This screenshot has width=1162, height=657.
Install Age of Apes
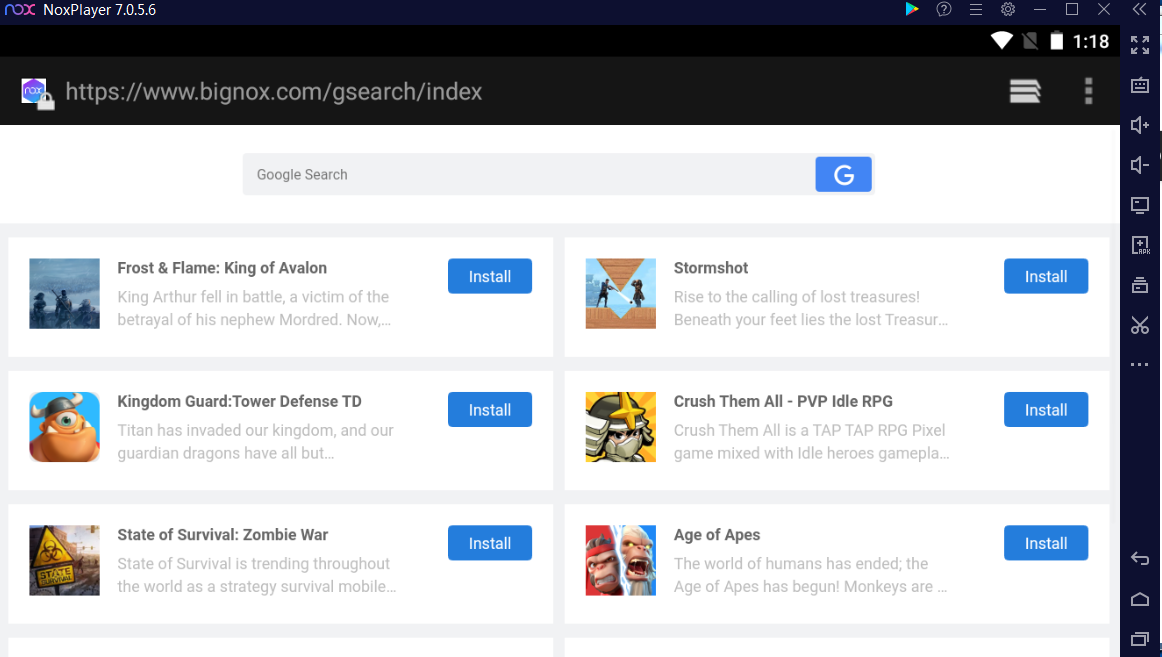click(x=1046, y=543)
